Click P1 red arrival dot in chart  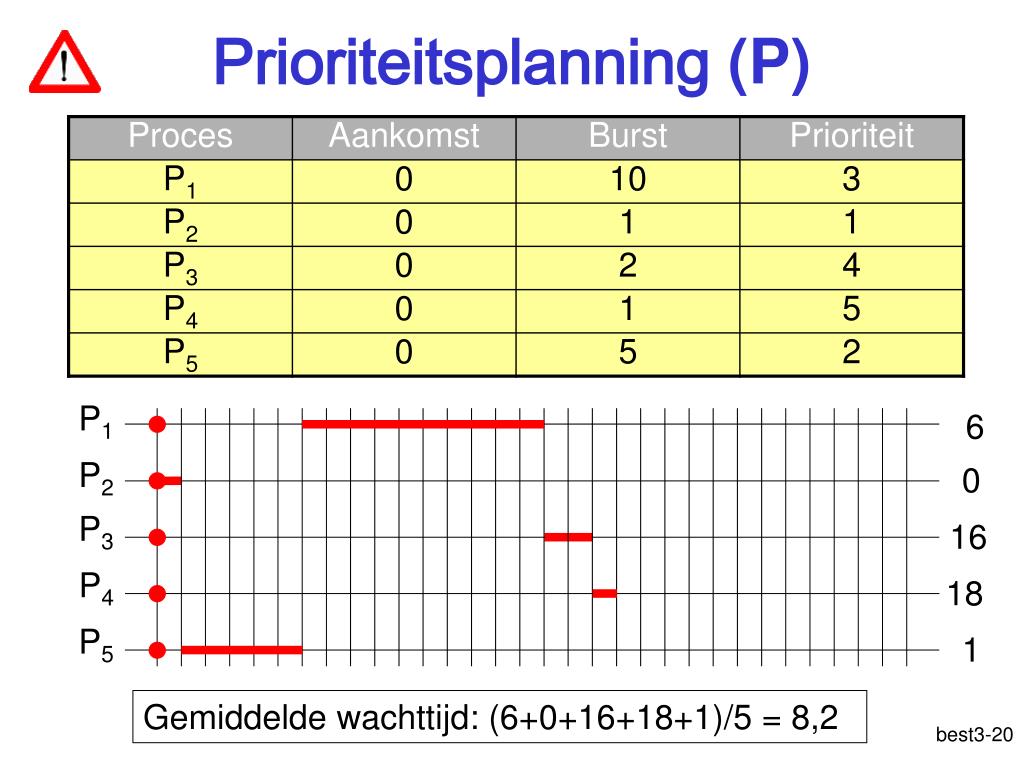[x=157, y=424]
